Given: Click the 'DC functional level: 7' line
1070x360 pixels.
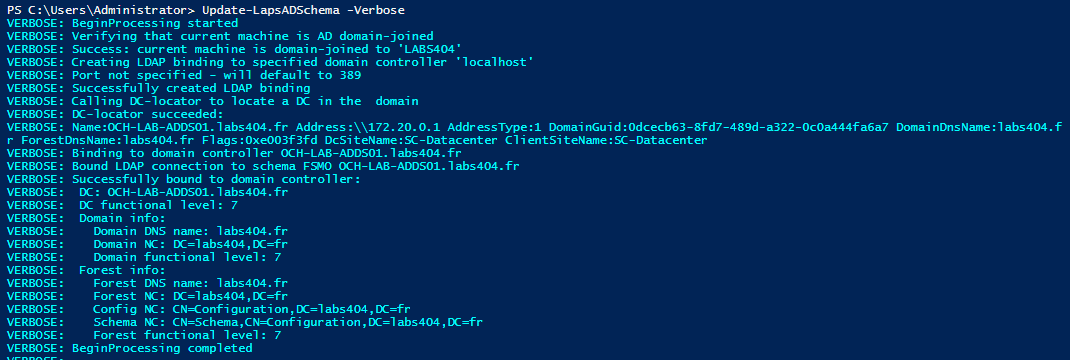Looking at the screenshot, I should coord(122,205).
